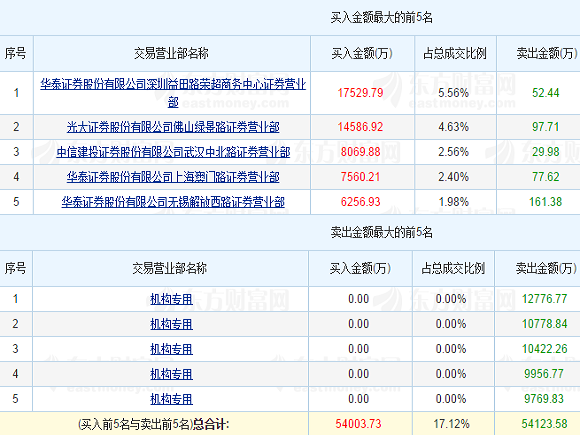
Task: Select ratio value 2.40%
Action: (453, 177)
